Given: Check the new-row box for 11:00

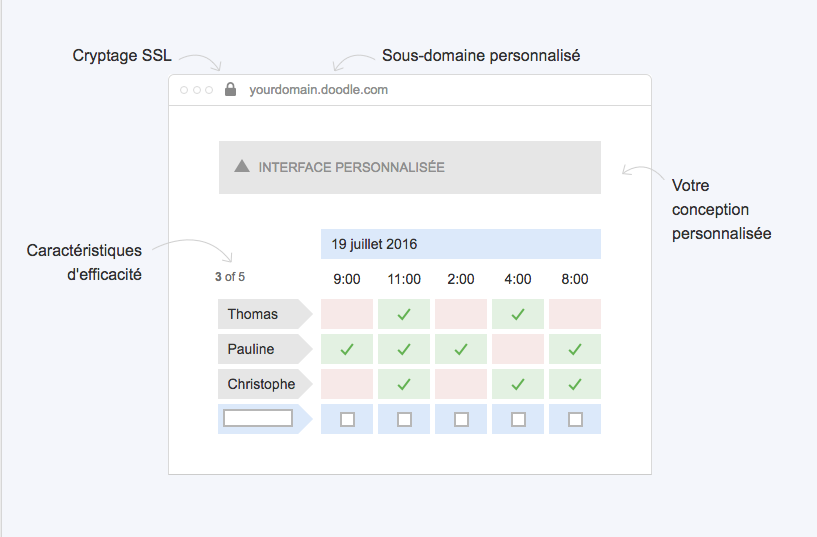Looking at the screenshot, I should pos(404,419).
